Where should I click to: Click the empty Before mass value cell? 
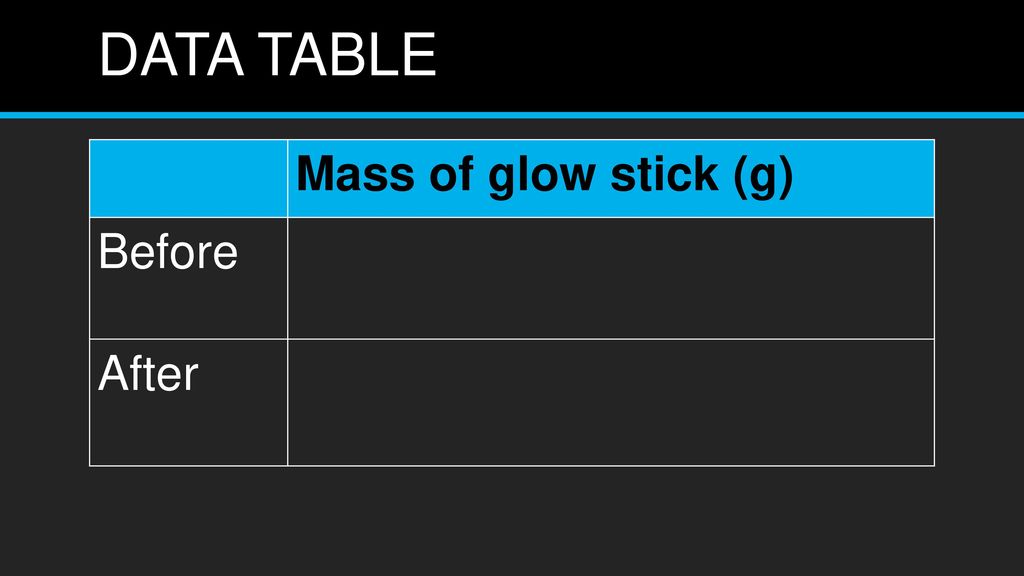(611, 278)
